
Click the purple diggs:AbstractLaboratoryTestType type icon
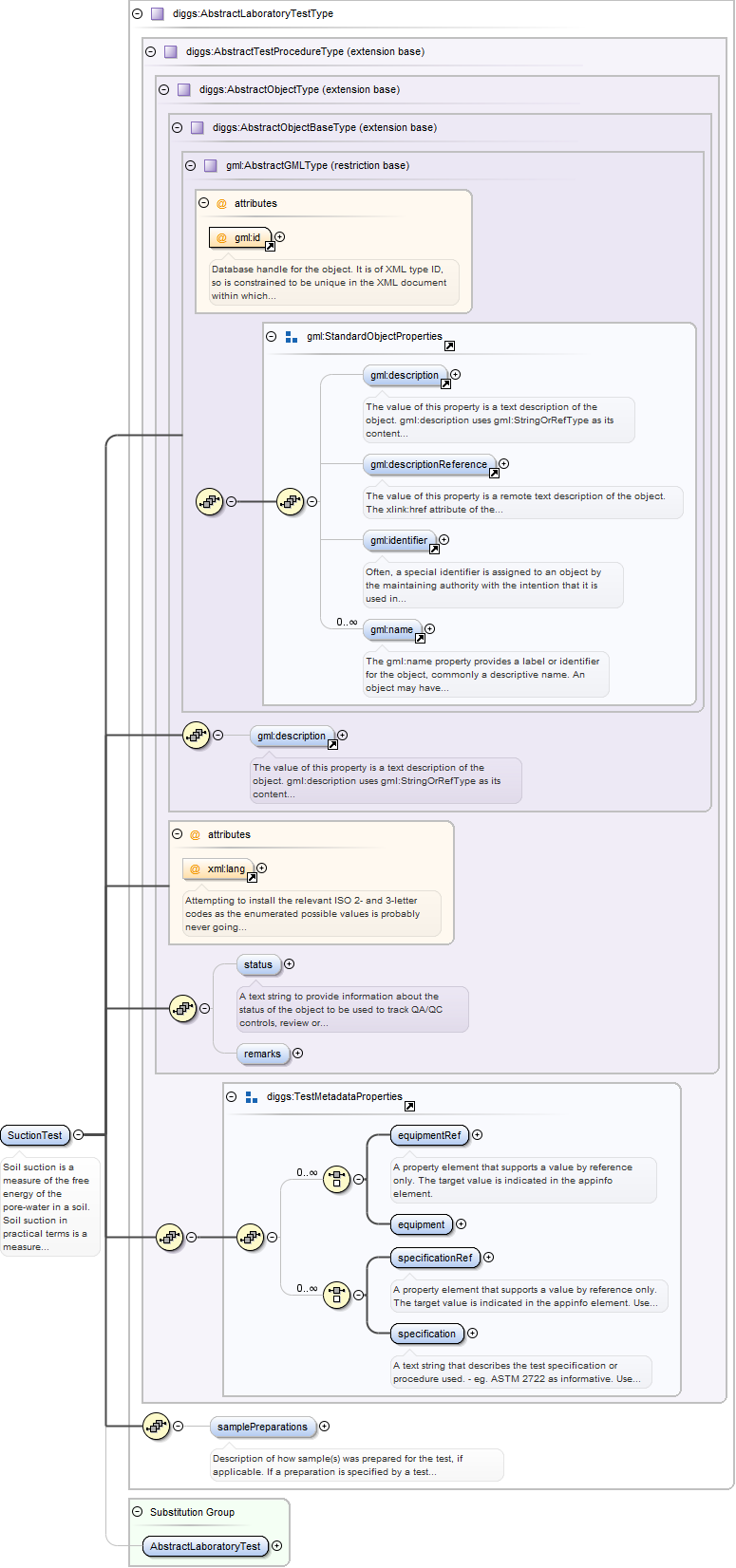(x=158, y=14)
